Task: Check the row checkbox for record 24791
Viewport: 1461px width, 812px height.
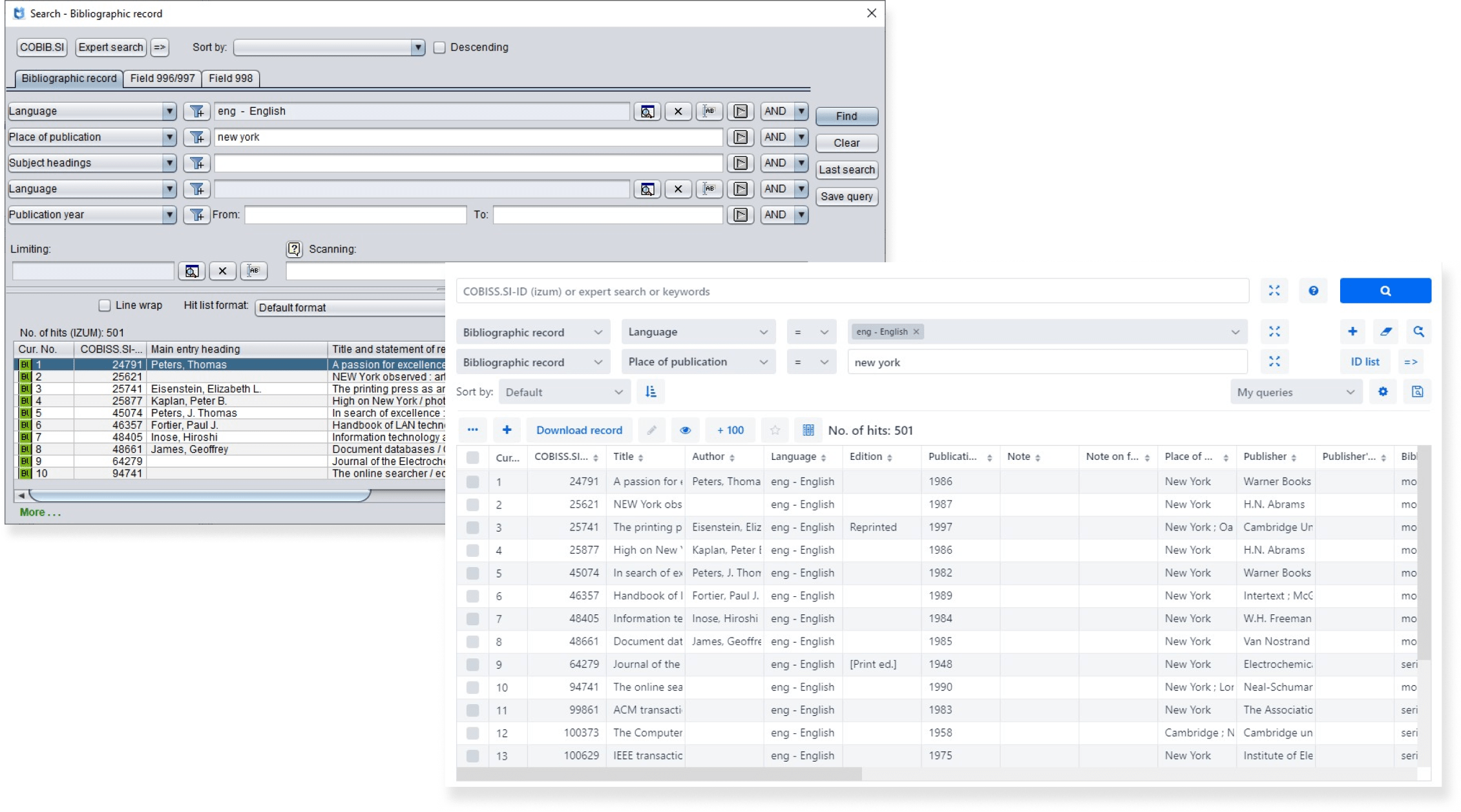Action: tap(472, 482)
